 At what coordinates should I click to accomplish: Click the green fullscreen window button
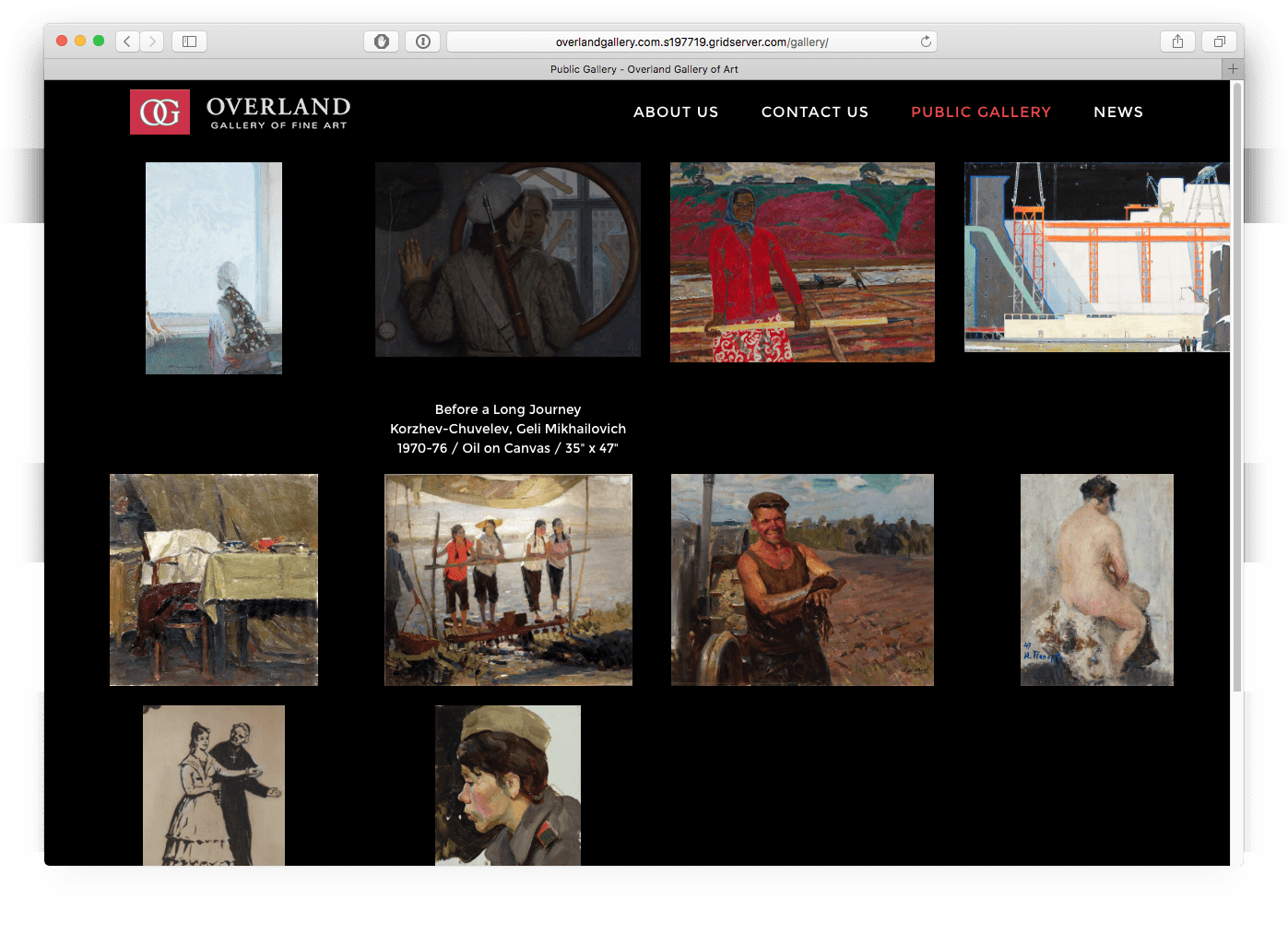tap(99, 41)
